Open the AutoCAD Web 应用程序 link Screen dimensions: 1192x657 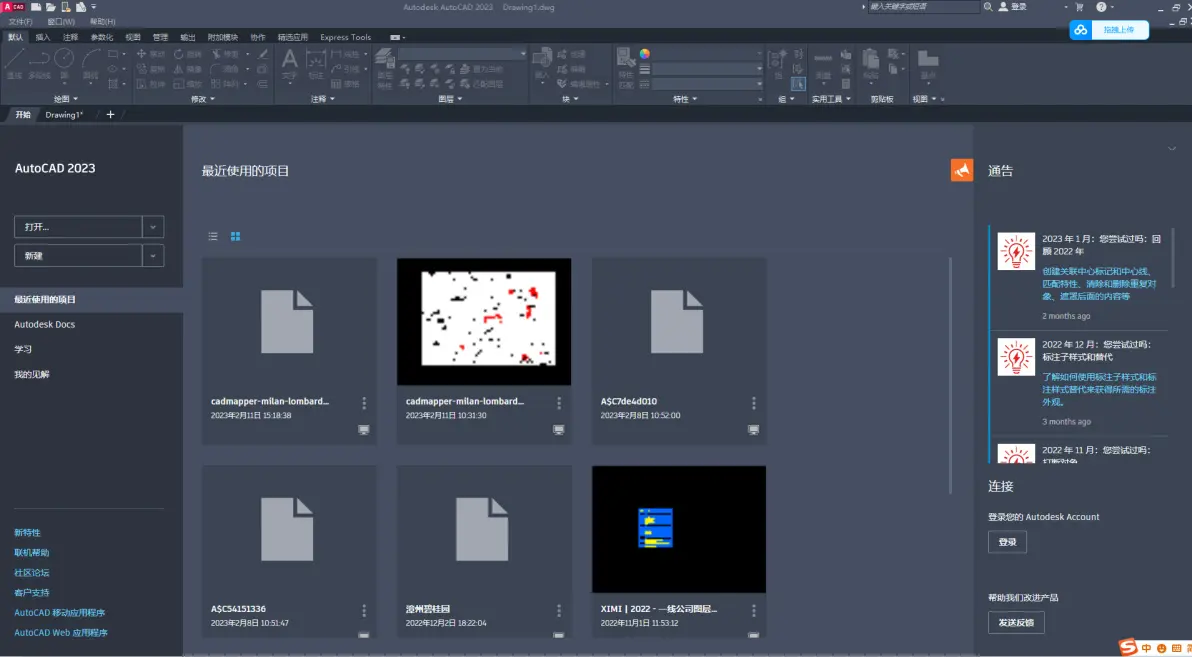pyautogui.click(x=61, y=633)
